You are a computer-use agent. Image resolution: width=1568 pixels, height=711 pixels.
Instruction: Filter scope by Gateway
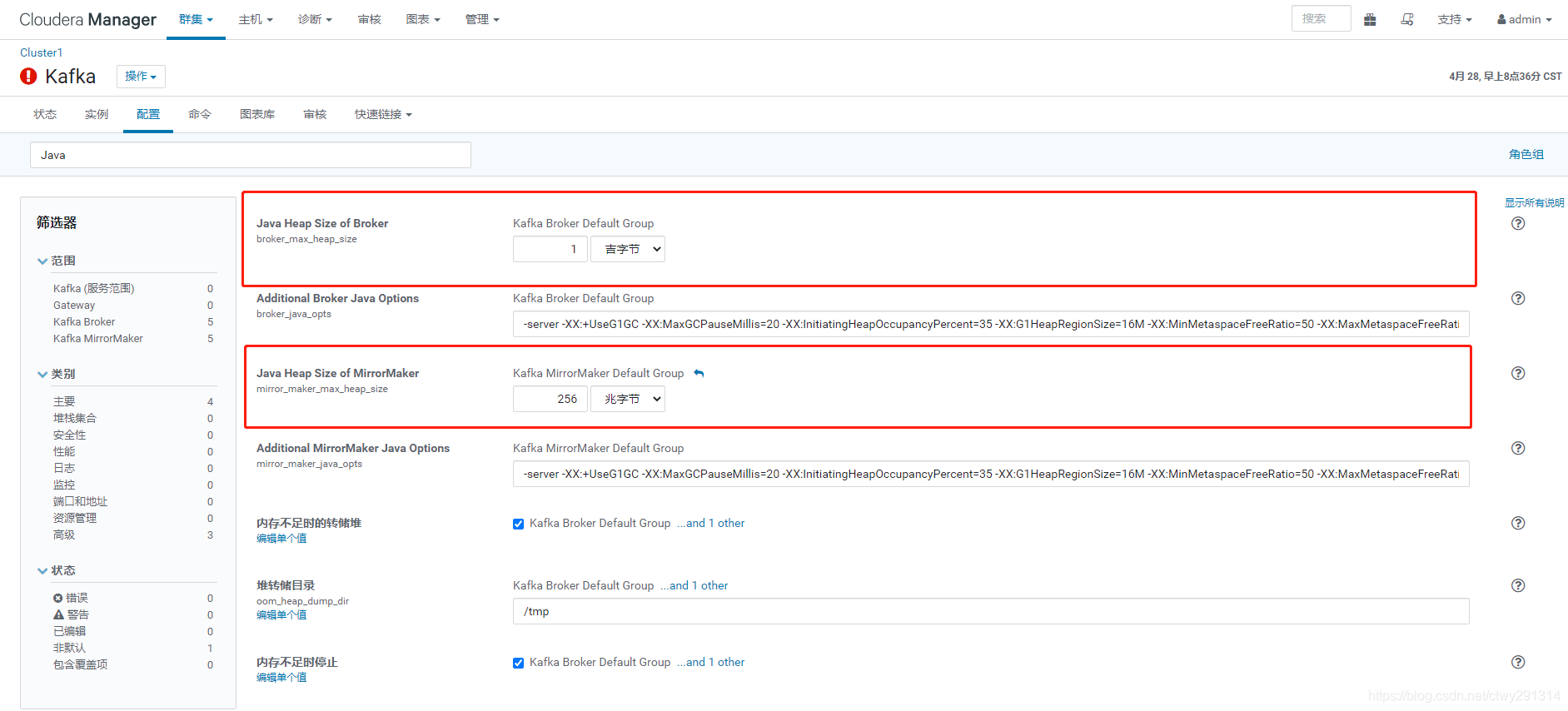coord(74,305)
